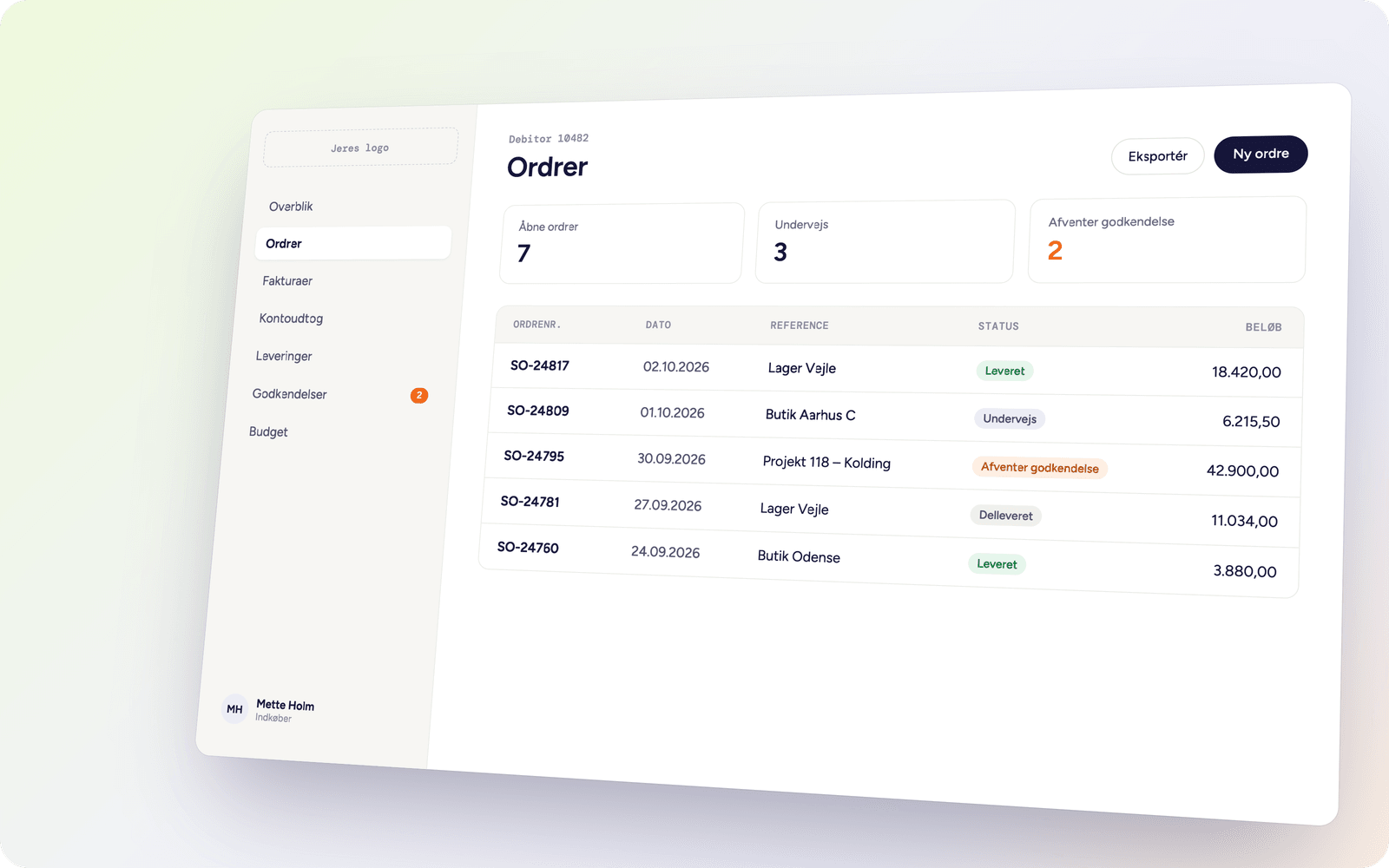Open the Afventer godkendelse summary card
The image size is (1389, 868).
(1167, 240)
